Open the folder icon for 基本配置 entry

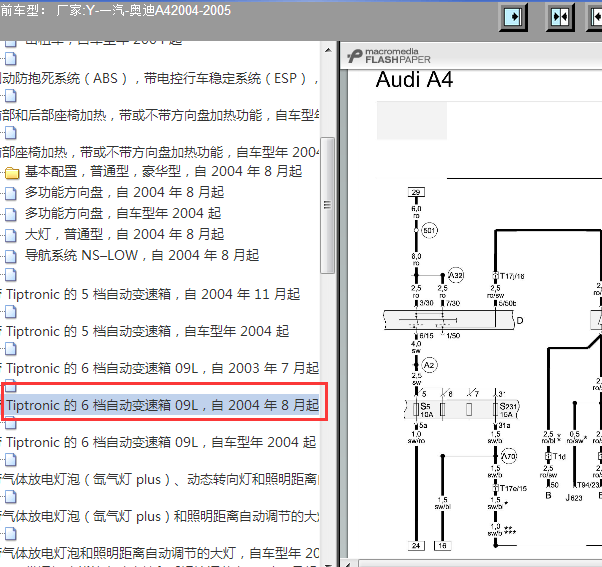pyautogui.click(x=12, y=173)
